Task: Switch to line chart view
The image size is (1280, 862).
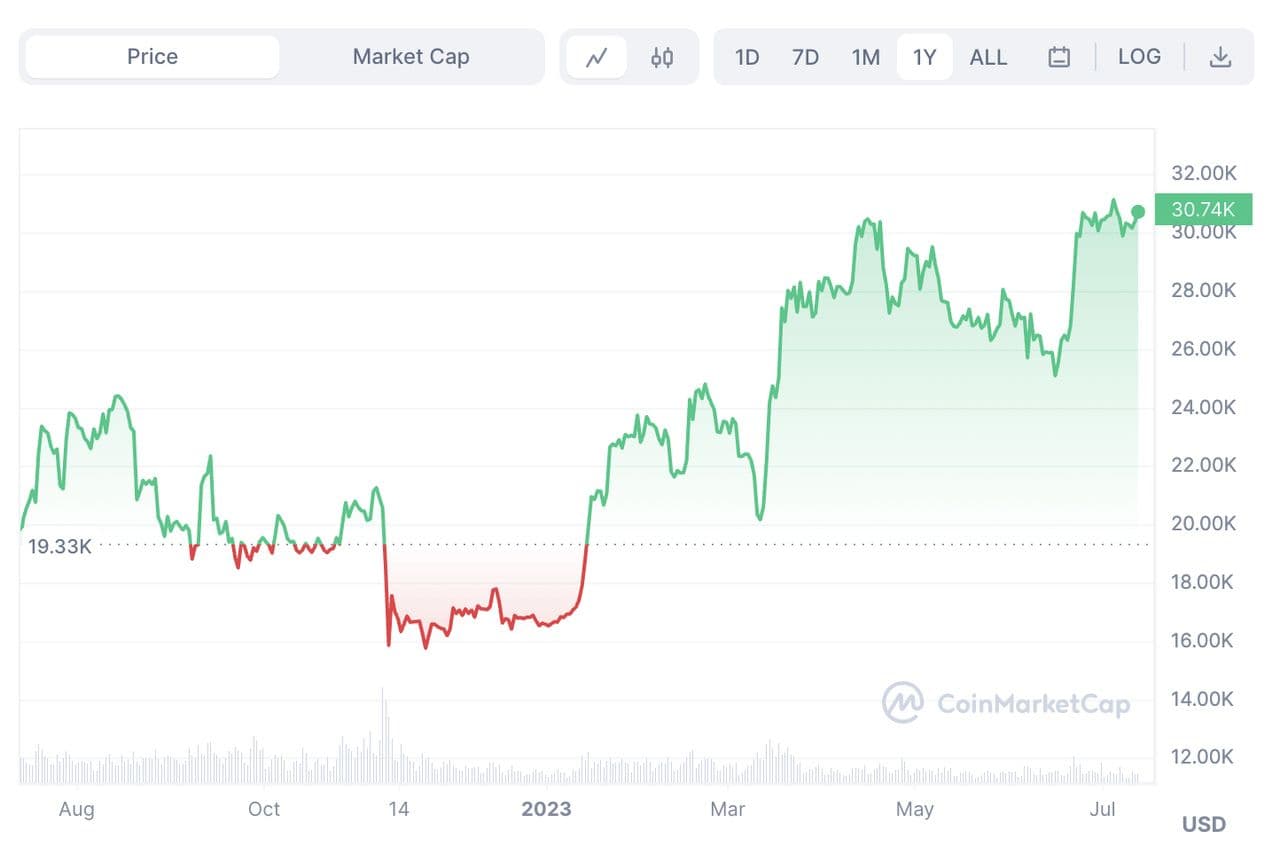Action: pyautogui.click(x=597, y=57)
